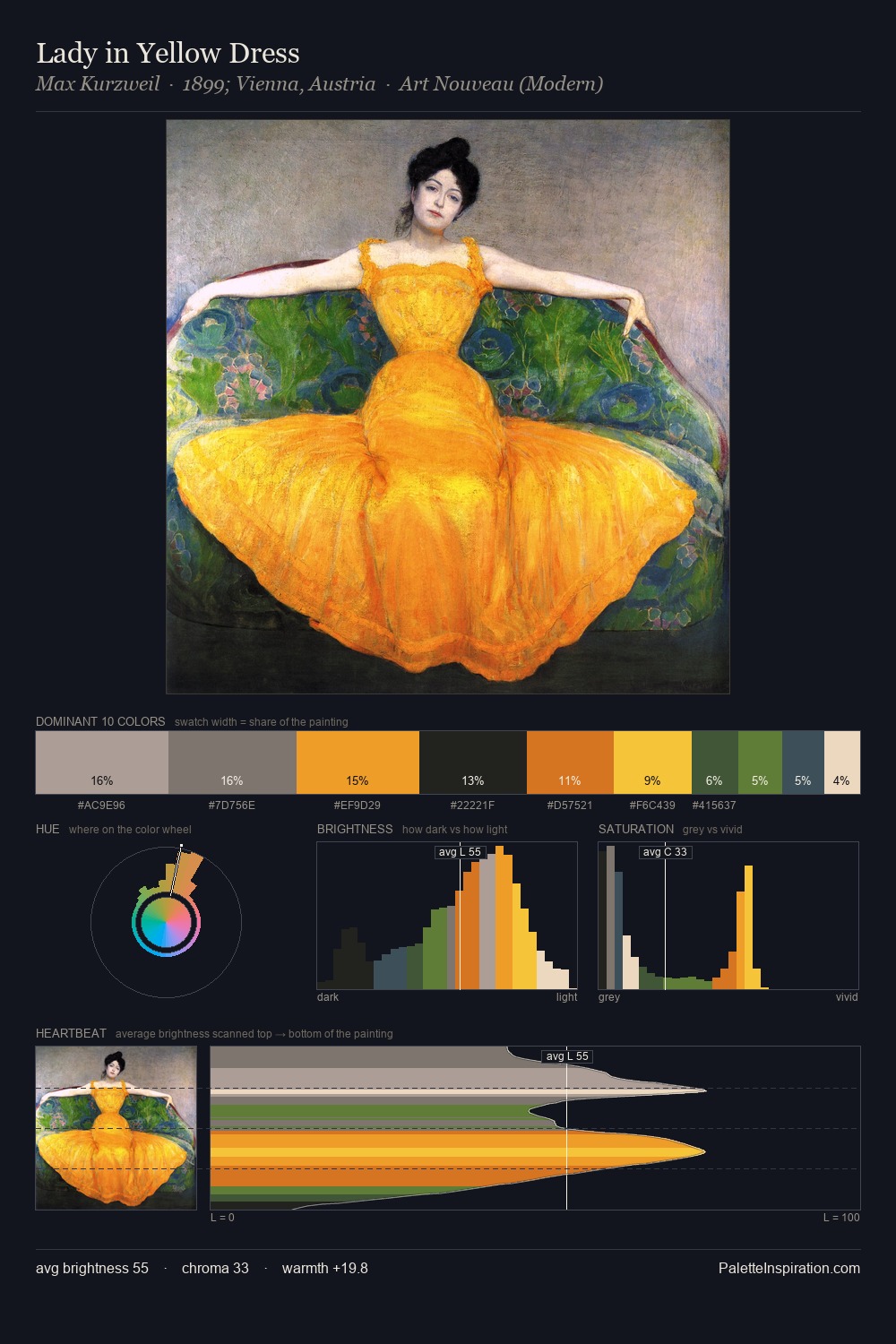Click '1899; Vienna, Austria' text
This screenshot has width=896, height=1344.
[279, 84]
